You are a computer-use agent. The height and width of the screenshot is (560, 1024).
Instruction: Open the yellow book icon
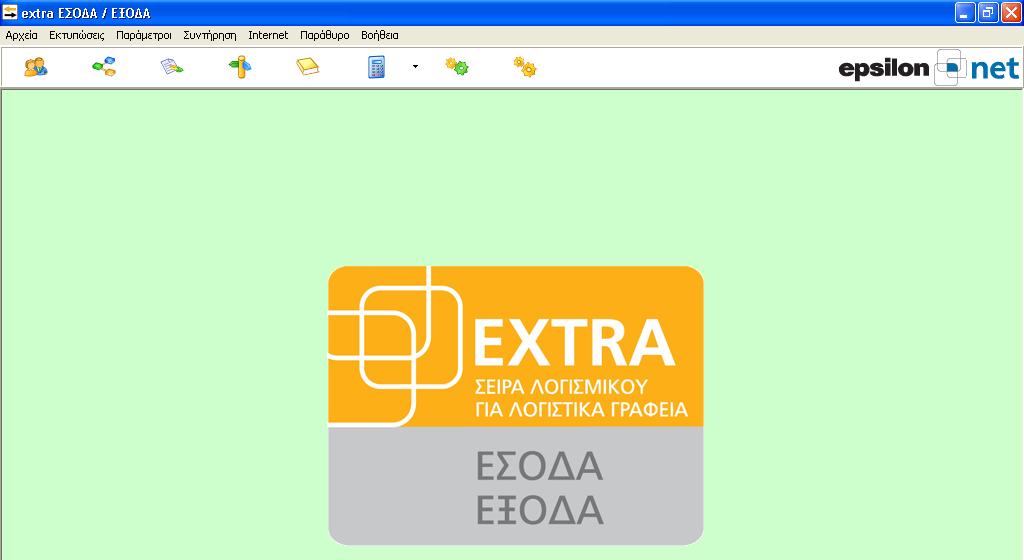pyautogui.click(x=308, y=67)
